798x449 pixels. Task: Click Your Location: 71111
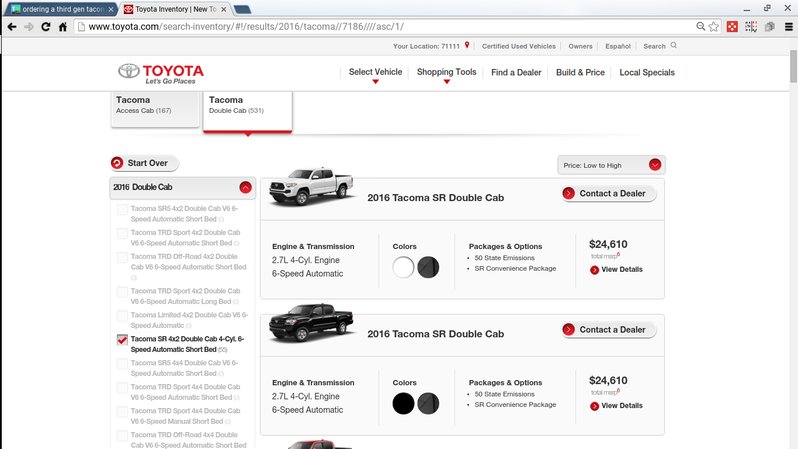(426, 46)
